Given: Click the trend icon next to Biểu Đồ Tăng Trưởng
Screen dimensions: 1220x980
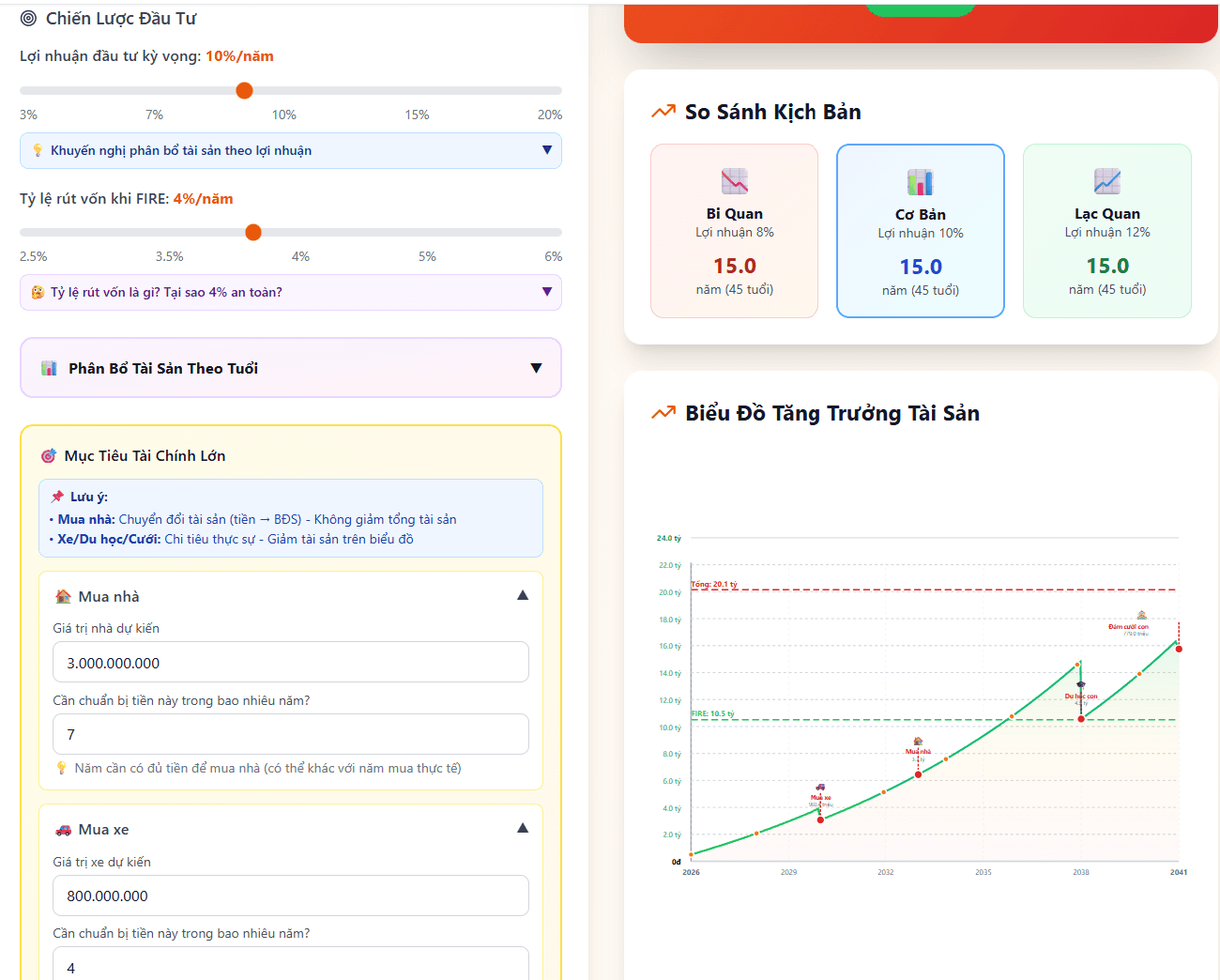Looking at the screenshot, I should point(663,413).
